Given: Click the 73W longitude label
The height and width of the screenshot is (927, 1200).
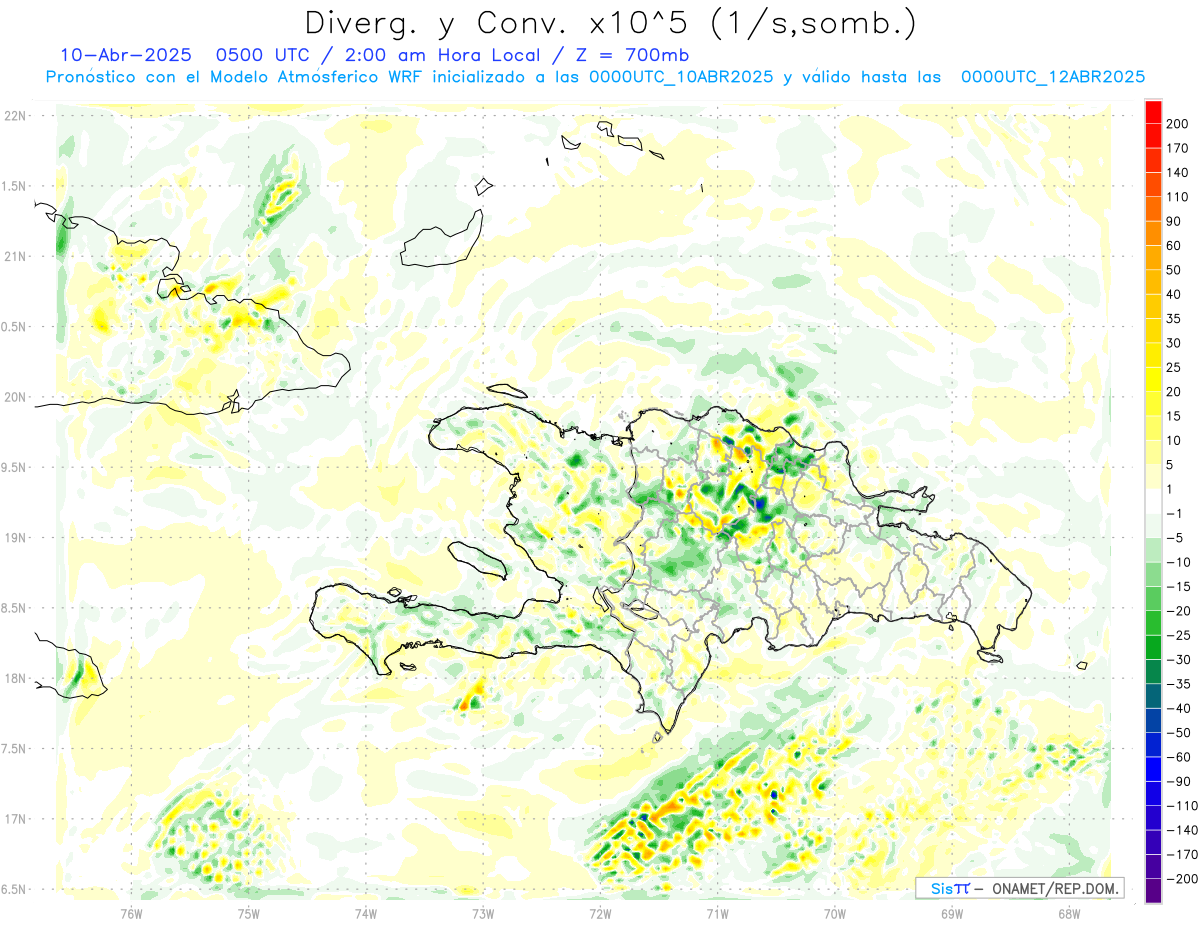Looking at the screenshot, I should (x=482, y=913).
